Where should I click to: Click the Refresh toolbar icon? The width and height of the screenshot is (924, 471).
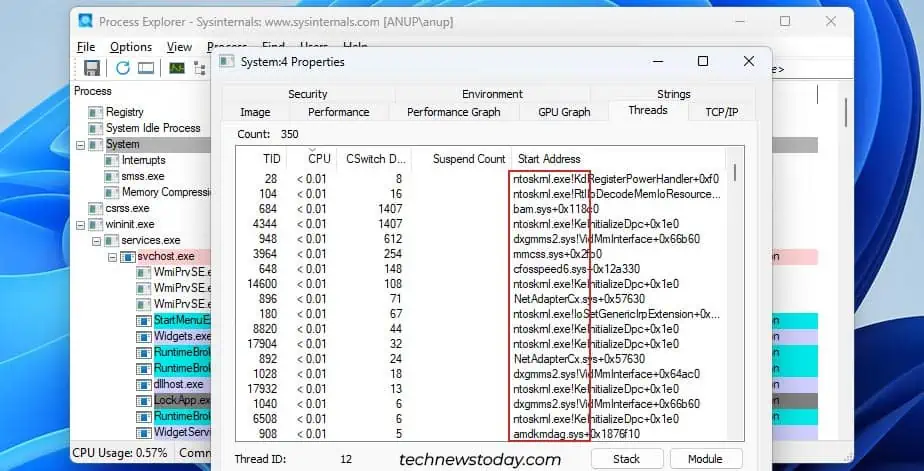tap(123, 68)
